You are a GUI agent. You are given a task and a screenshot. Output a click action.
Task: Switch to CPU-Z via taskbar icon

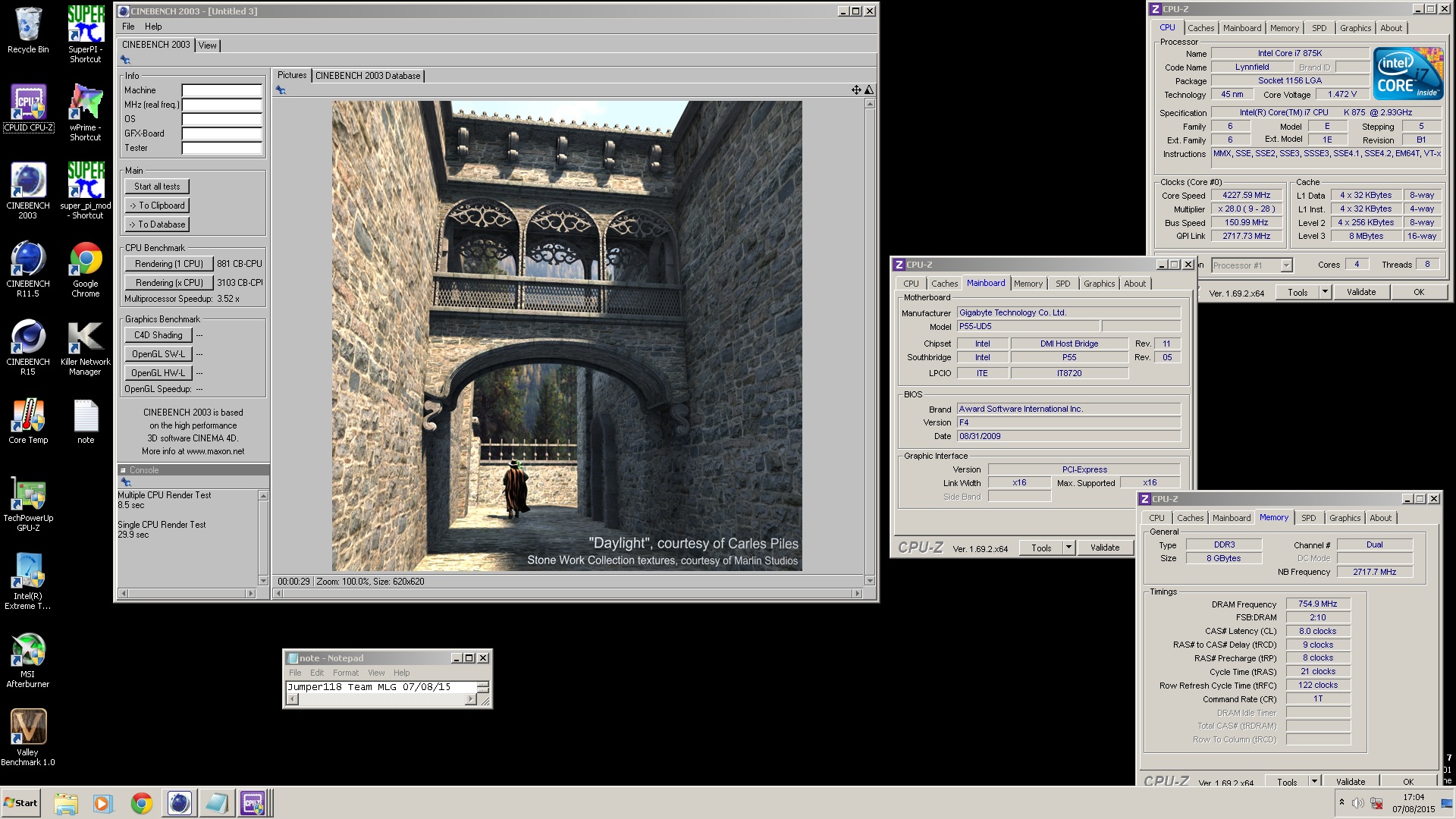pyautogui.click(x=253, y=803)
